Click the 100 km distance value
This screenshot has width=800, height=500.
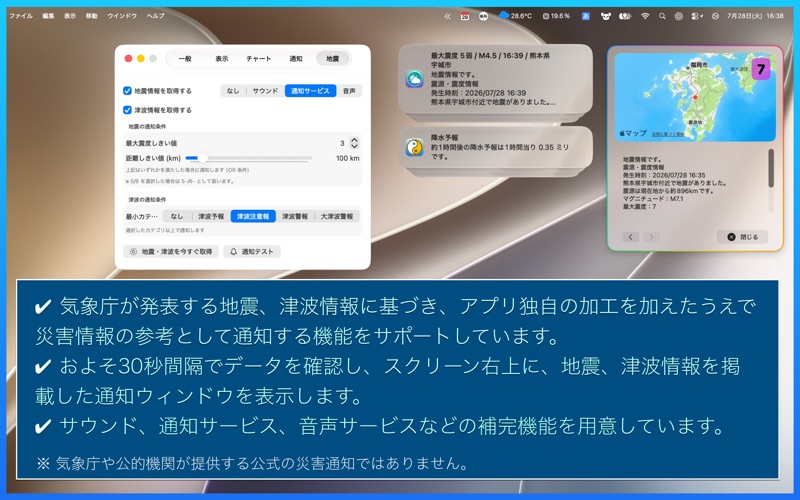point(347,158)
